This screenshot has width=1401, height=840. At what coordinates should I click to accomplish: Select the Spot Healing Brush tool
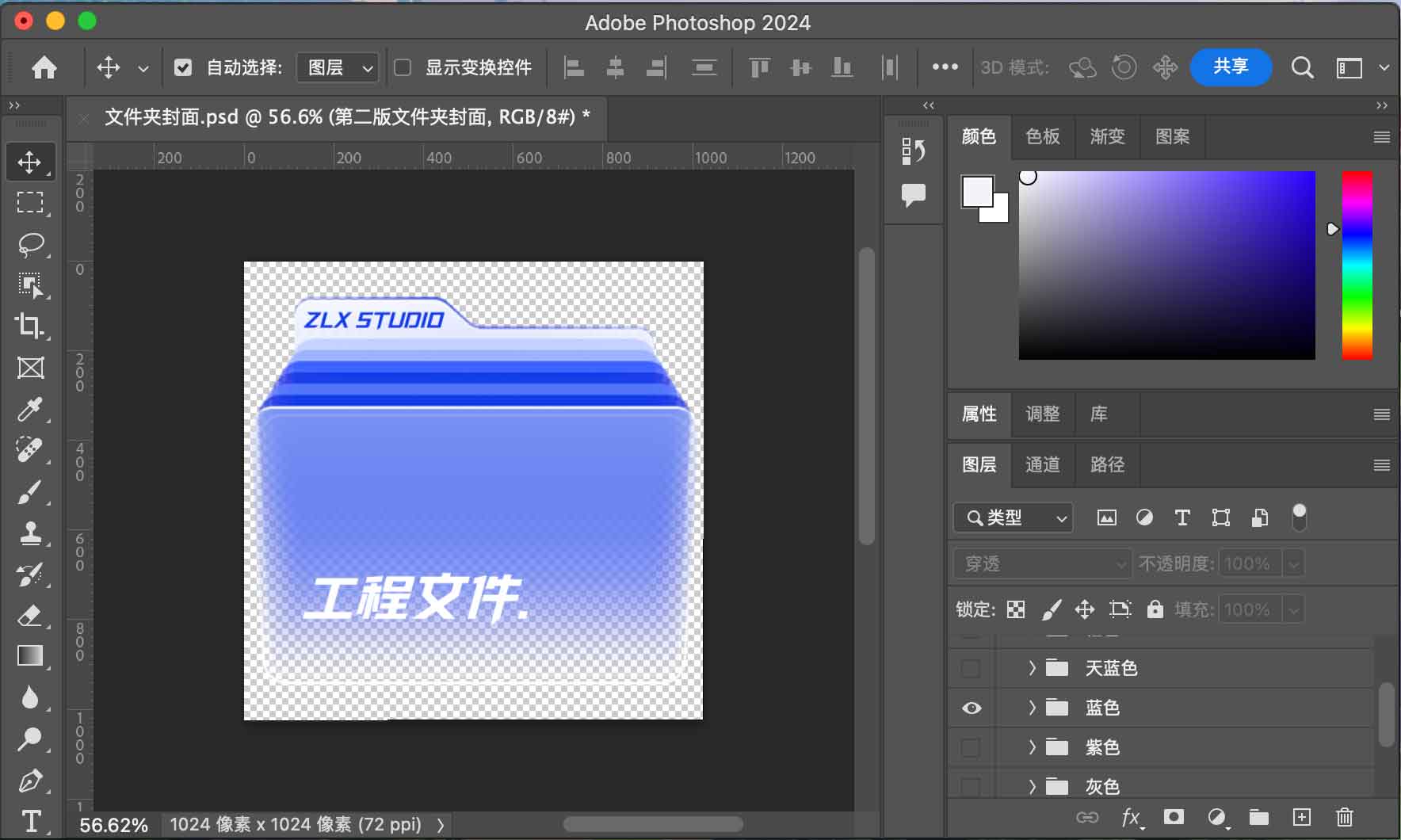click(x=30, y=450)
